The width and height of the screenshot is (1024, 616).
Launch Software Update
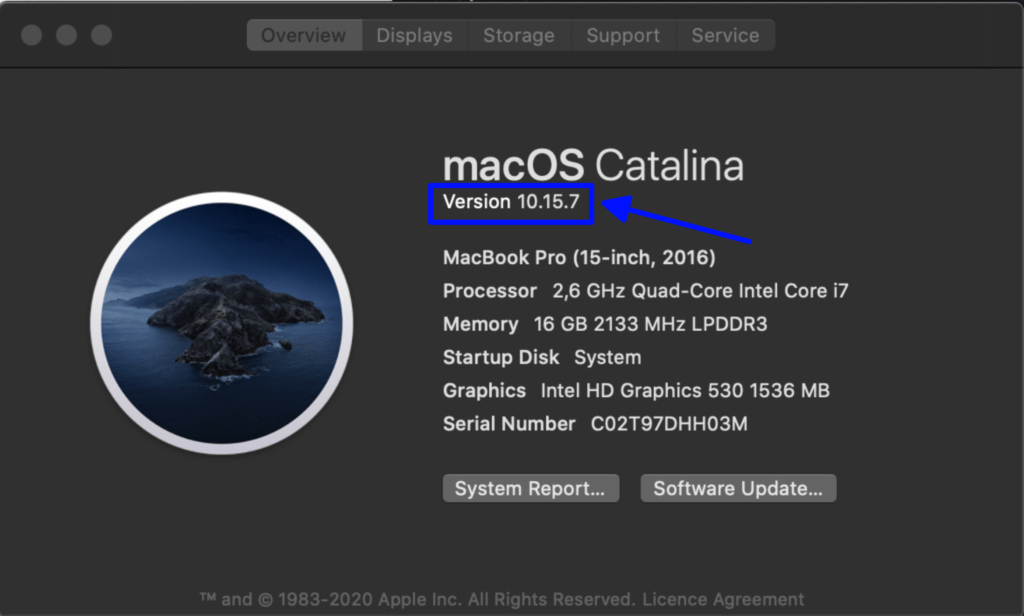(738, 489)
